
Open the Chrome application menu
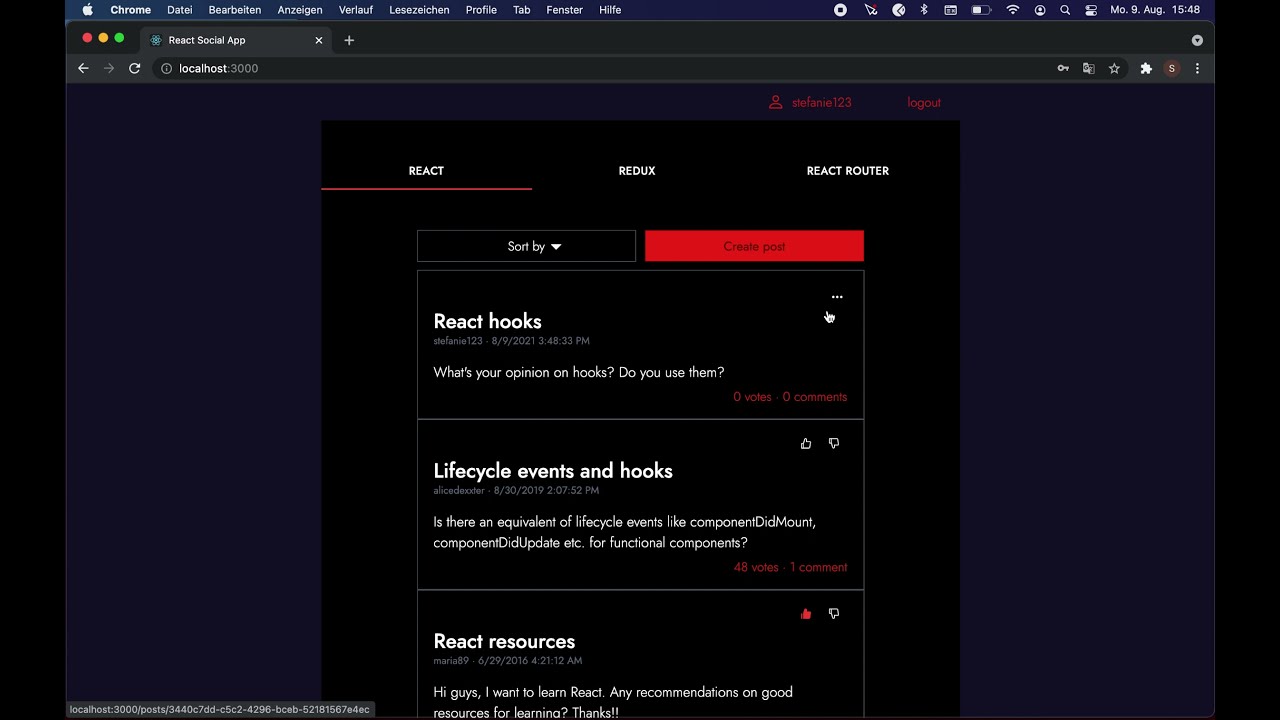(x=130, y=10)
